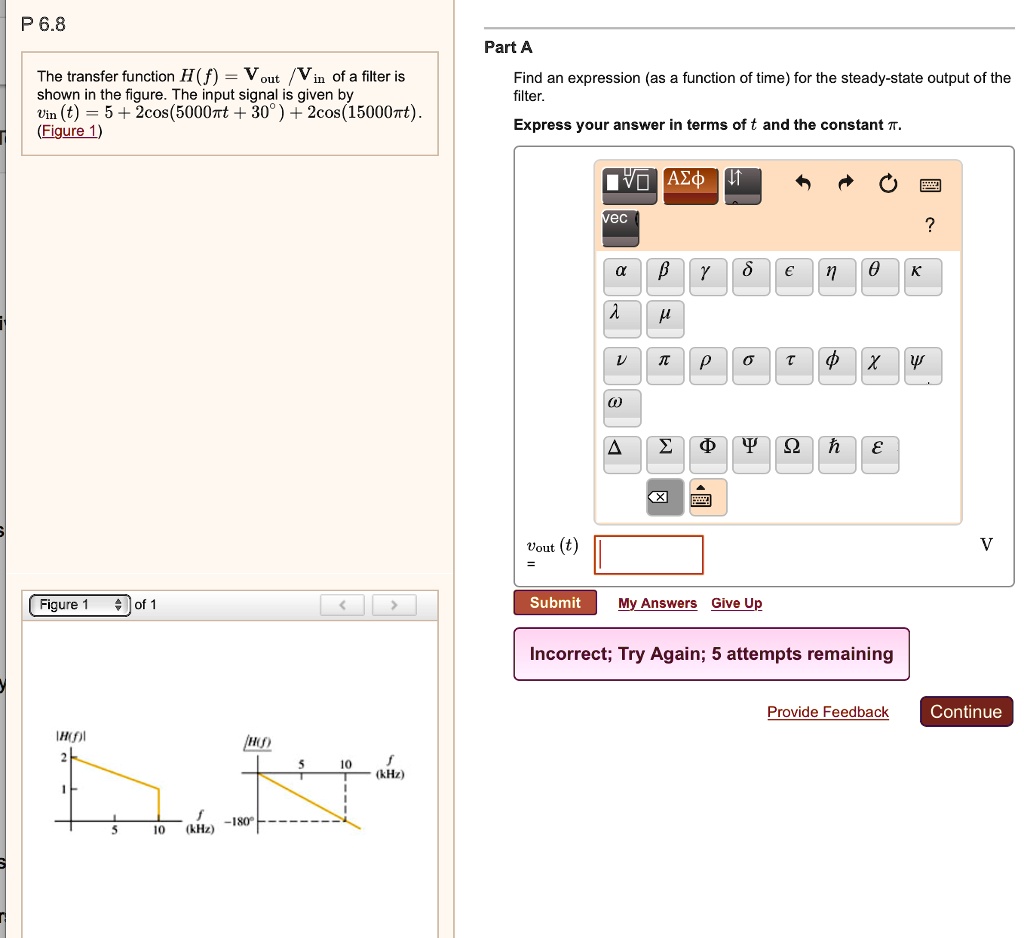The height and width of the screenshot is (938, 1024).
Task: Insert capital Phi symbol
Action: coord(708,455)
